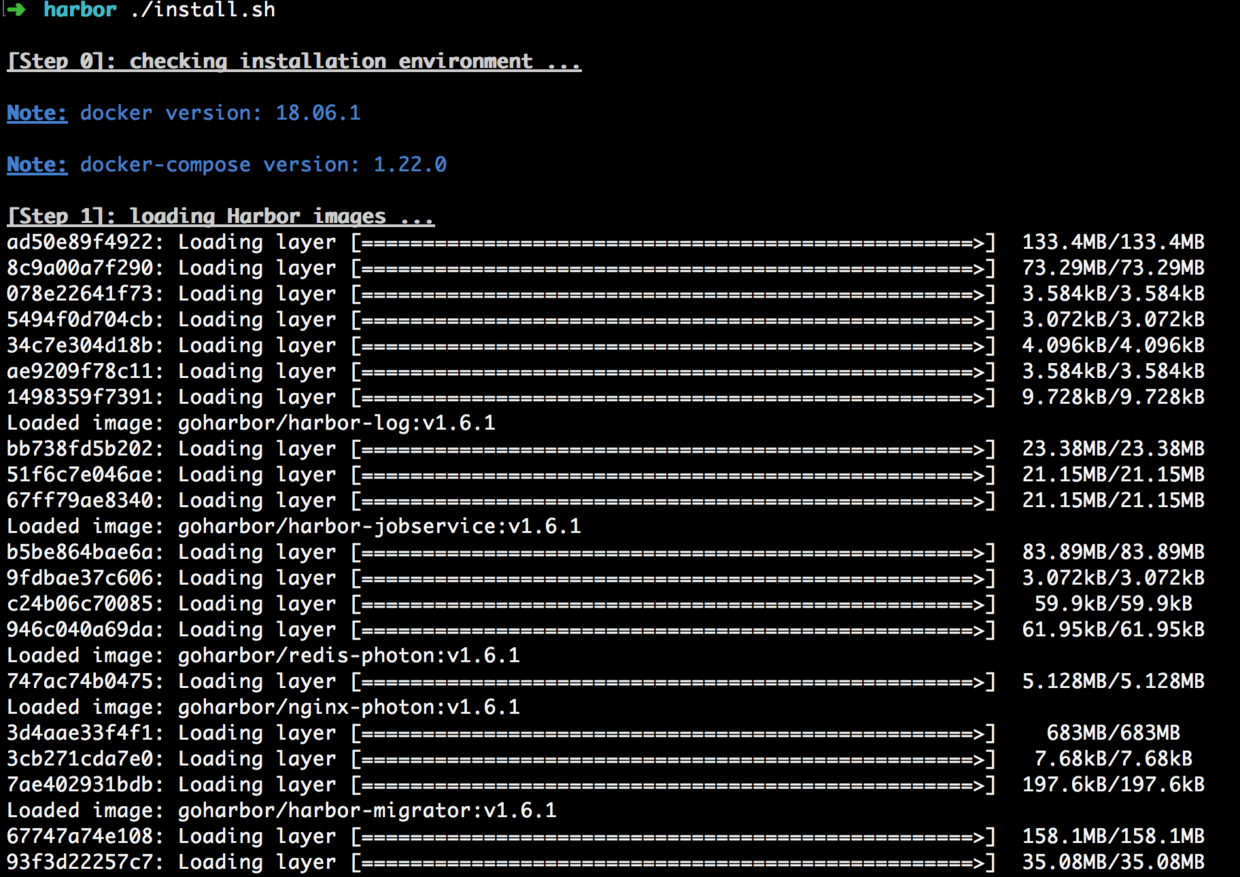1240x877 pixels.
Task: Click layer ID ad50e89f4922
Action: pos(80,242)
